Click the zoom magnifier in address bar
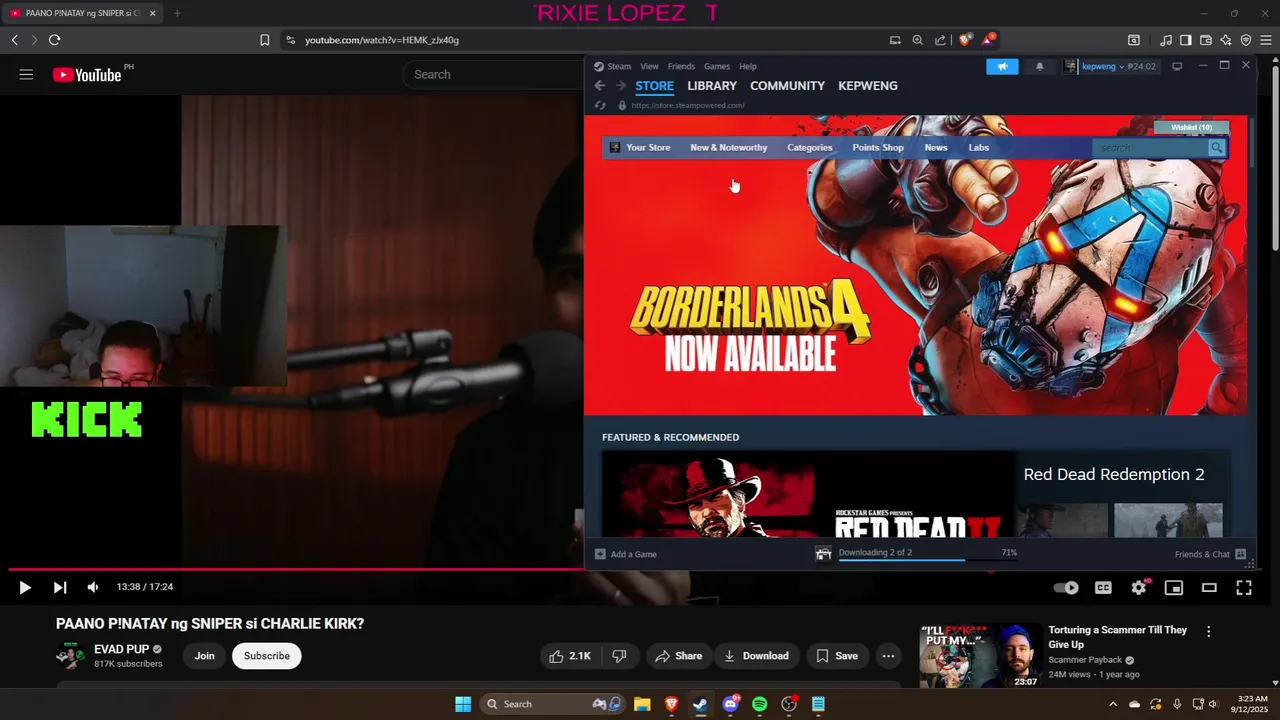The width and height of the screenshot is (1280, 720). 917,40
